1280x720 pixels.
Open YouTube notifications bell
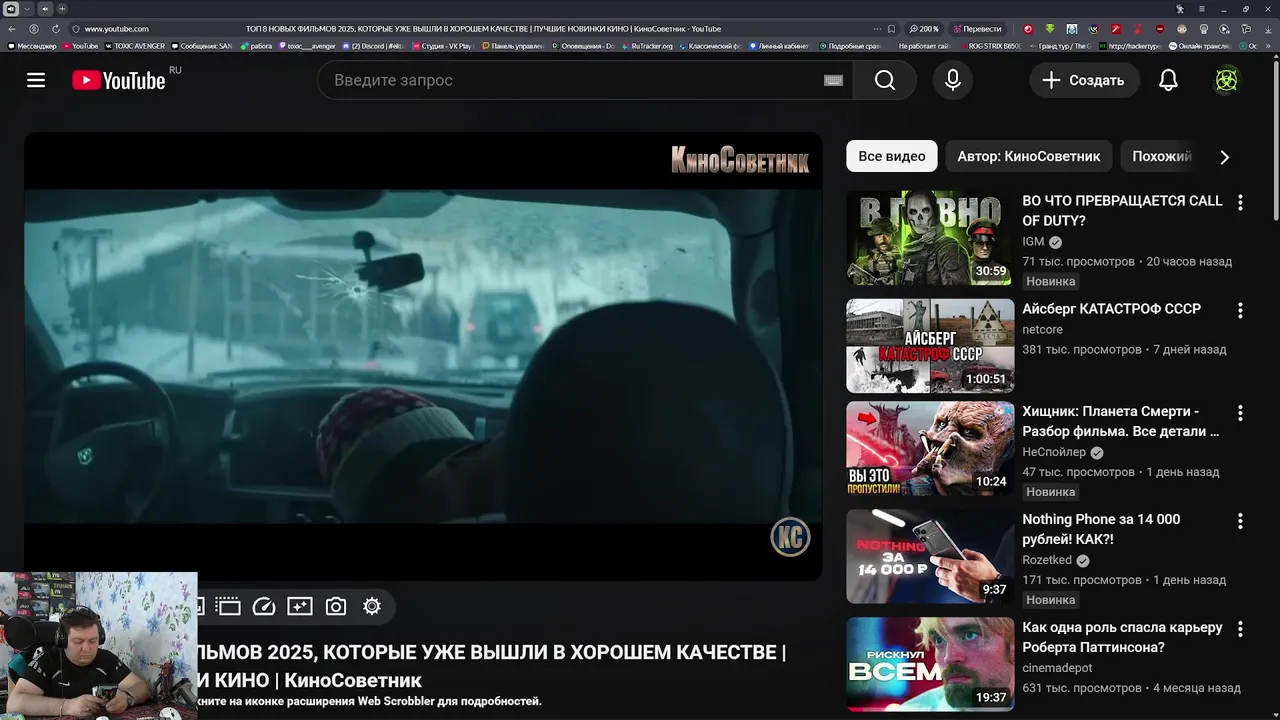pos(1168,80)
